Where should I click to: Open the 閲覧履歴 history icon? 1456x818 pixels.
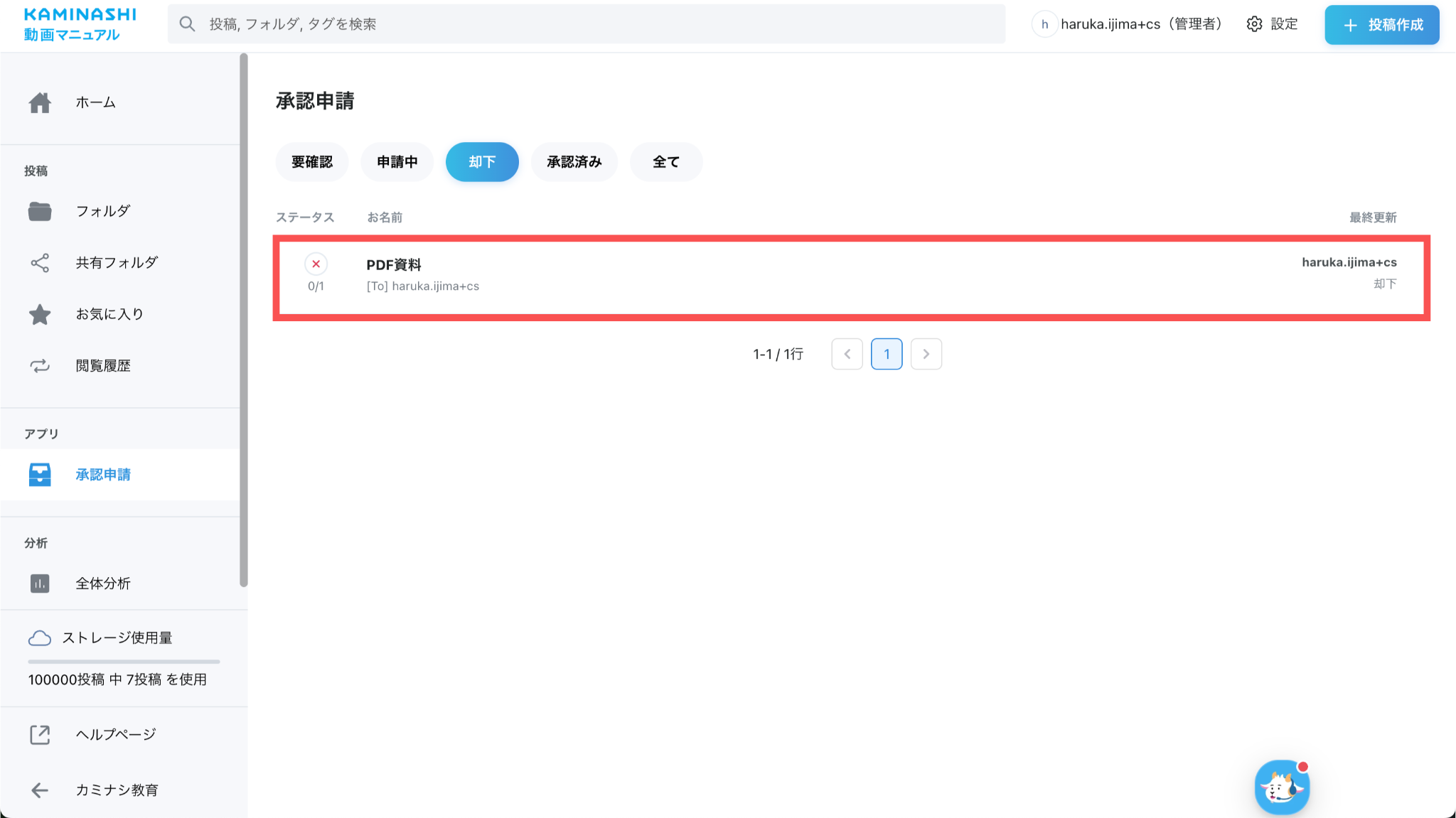40,366
